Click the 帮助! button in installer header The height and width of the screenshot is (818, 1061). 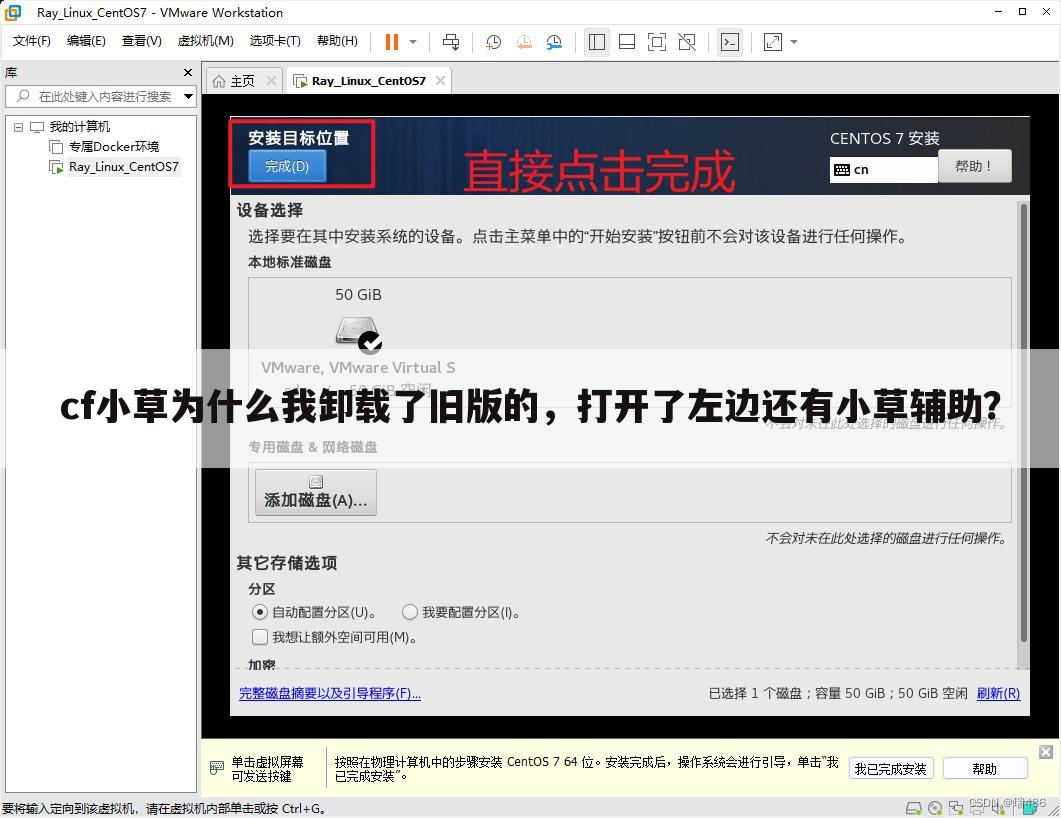[x=974, y=166]
